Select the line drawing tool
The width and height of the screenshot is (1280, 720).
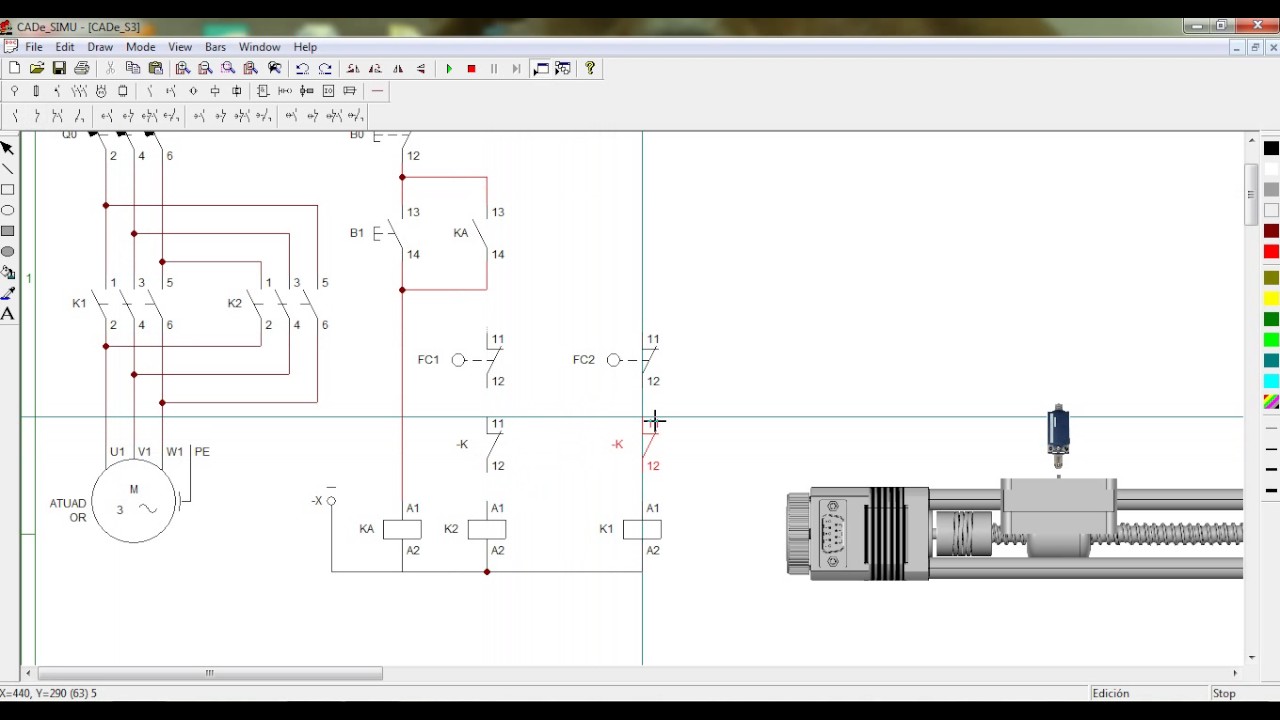click(x=7, y=169)
